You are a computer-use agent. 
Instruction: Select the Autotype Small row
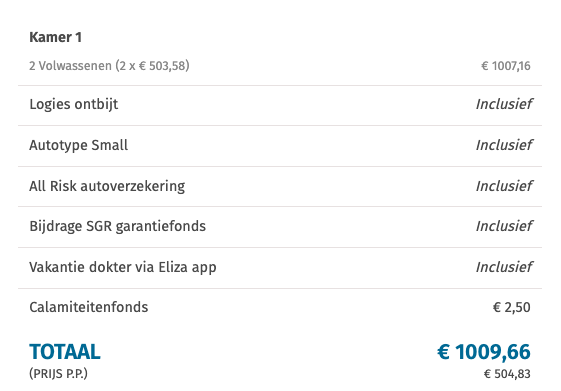coord(280,146)
